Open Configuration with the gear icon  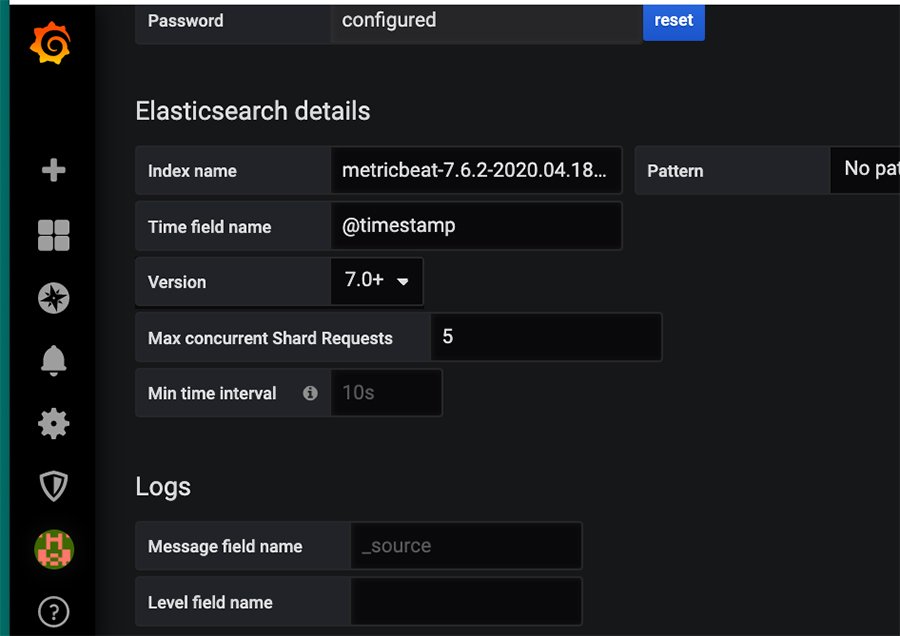52,423
